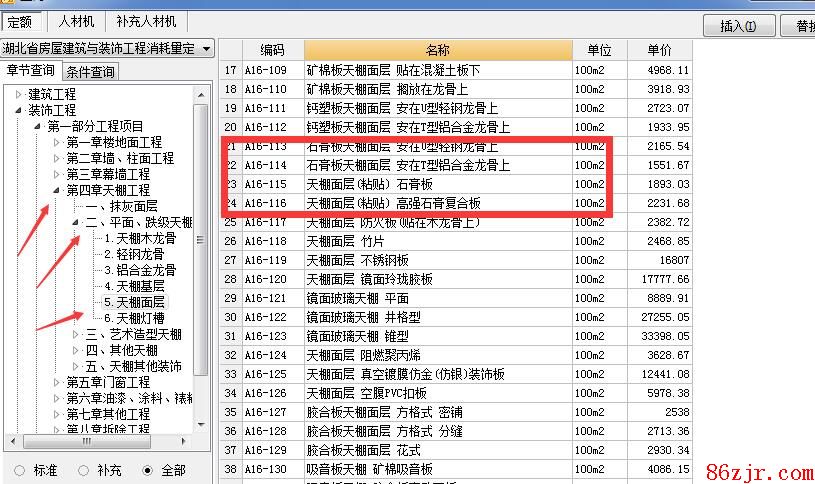Switch to the 条件查询 tab
This screenshot has width=815, height=484.
90,71
